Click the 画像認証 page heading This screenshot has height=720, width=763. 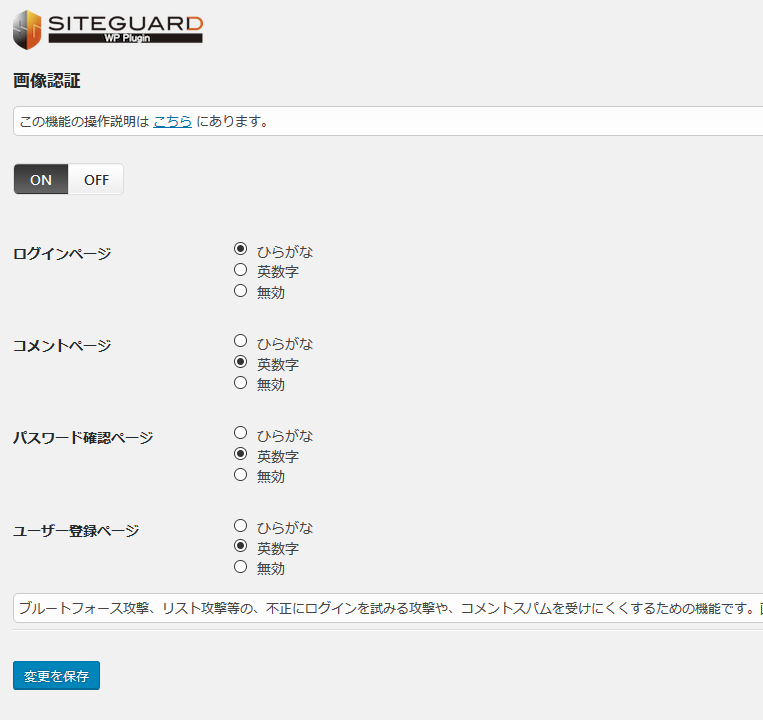click(x=47, y=81)
